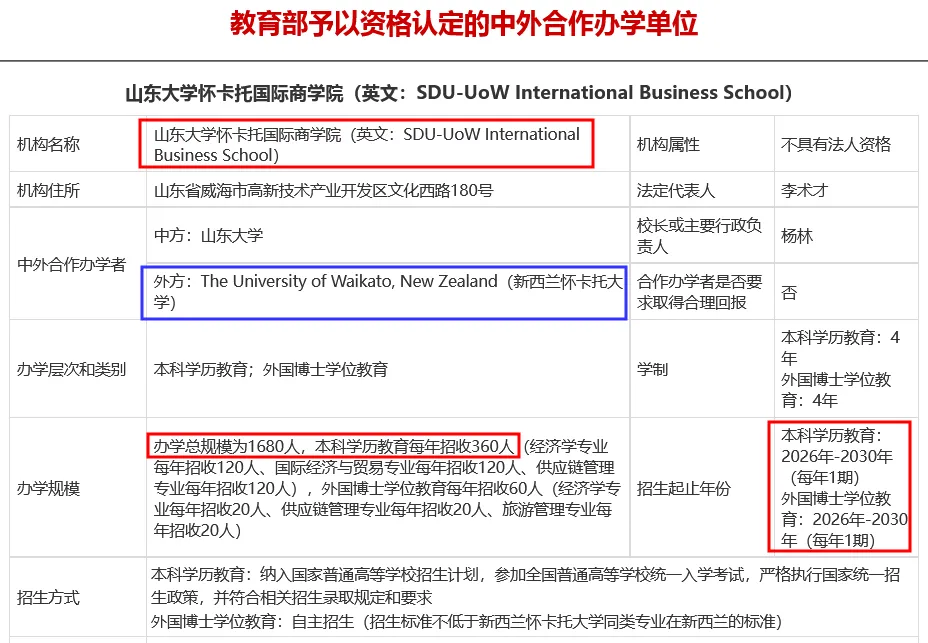Click the value 否
The width and height of the screenshot is (928, 643).
pos(789,292)
